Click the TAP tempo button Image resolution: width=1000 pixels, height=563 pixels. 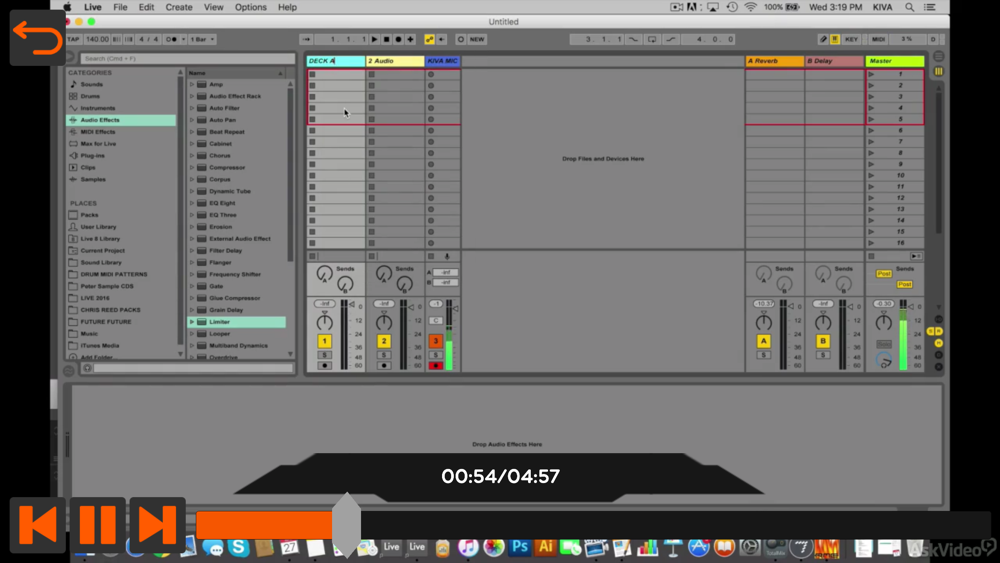pyautogui.click(x=73, y=39)
